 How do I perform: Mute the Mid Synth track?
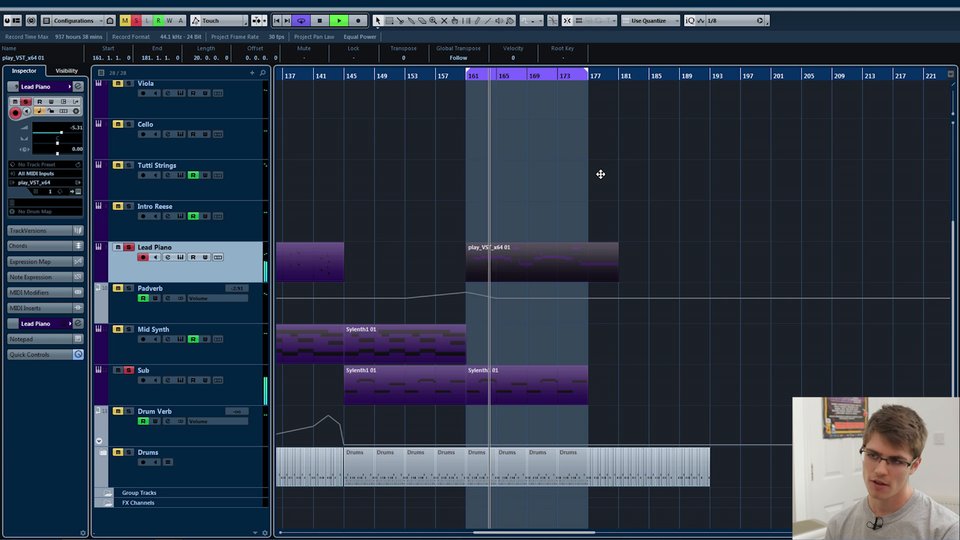click(118, 329)
